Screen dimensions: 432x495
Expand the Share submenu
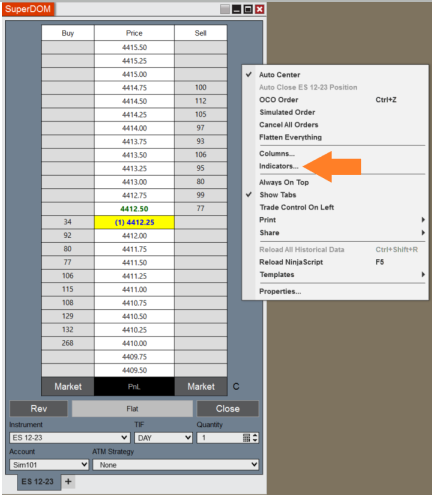[x=335, y=233]
